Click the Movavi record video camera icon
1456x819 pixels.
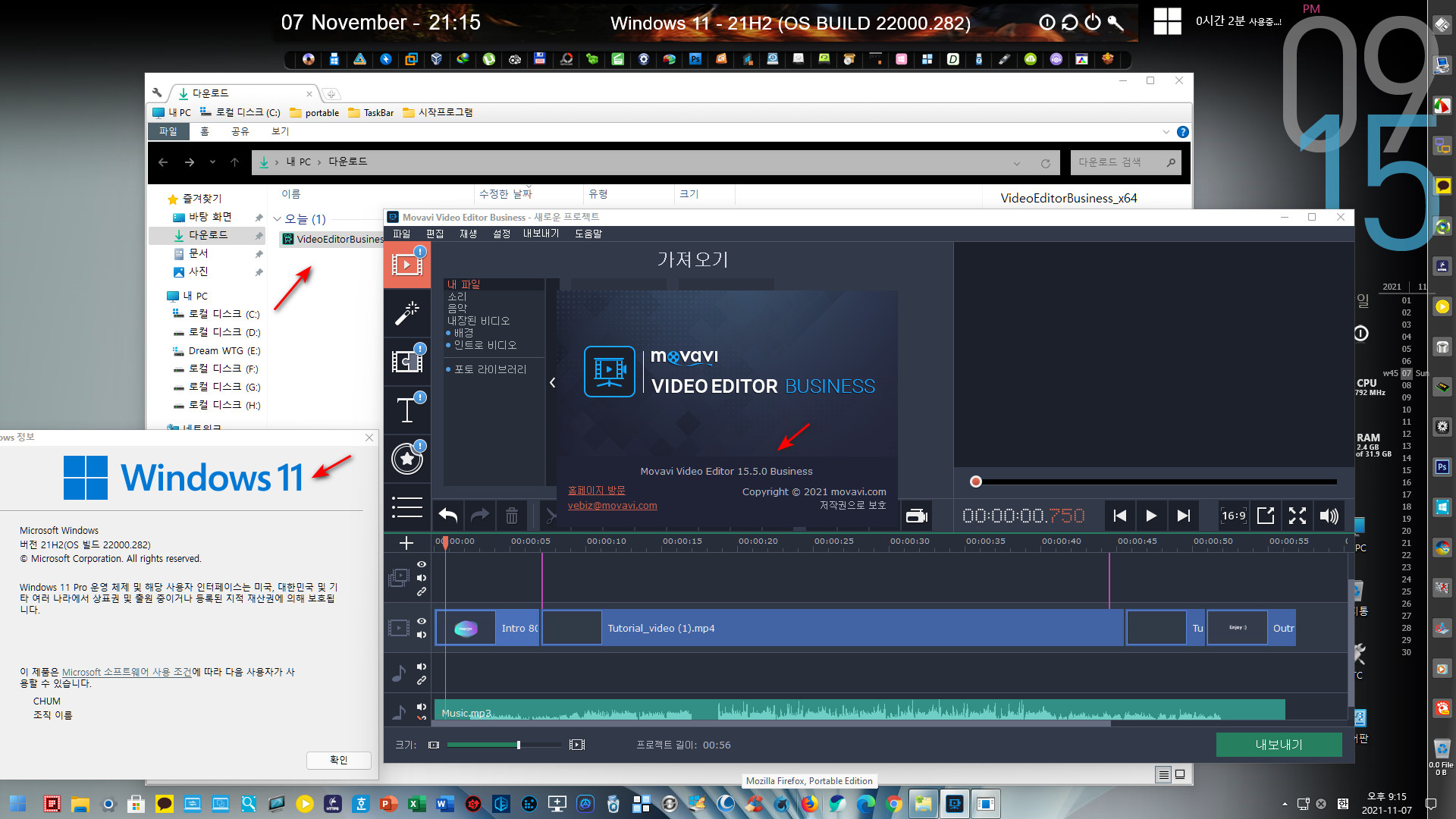pos(917,516)
